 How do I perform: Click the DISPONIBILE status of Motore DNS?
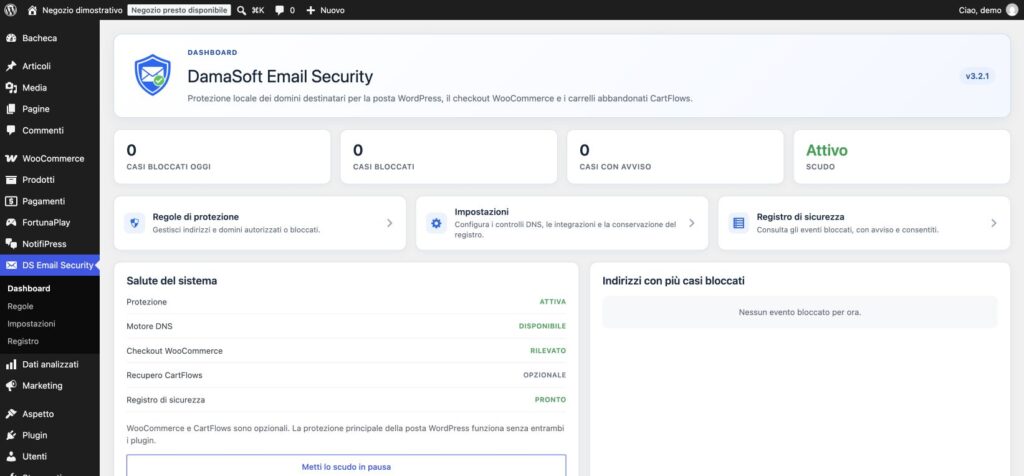coord(543,326)
